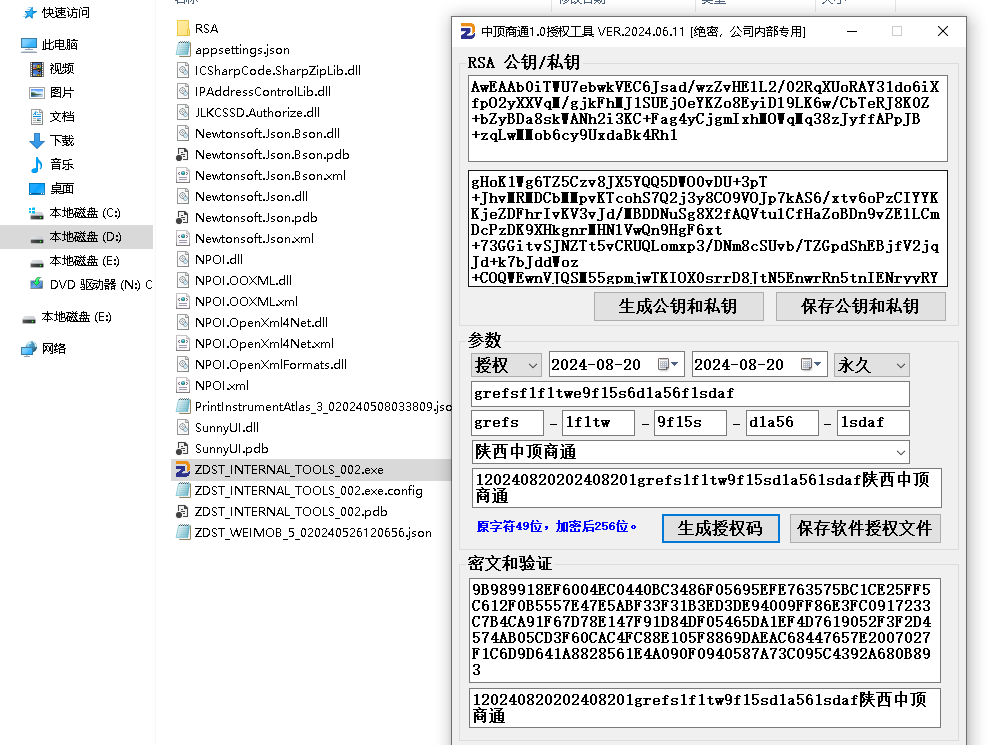Open the RSA folder
The height and width of the screenshot is (745, 992).
pos(206,29)
